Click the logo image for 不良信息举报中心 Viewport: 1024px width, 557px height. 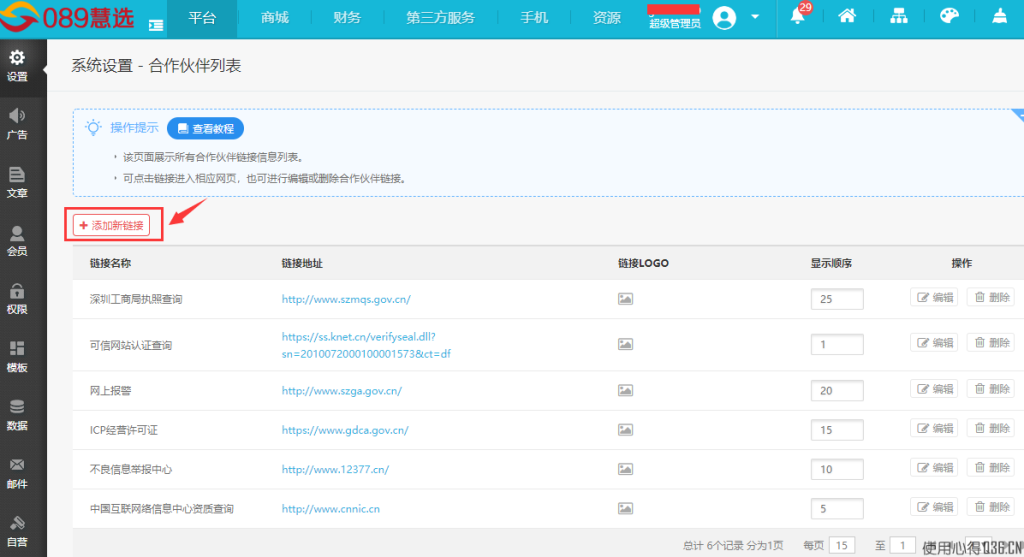[626, 469]
